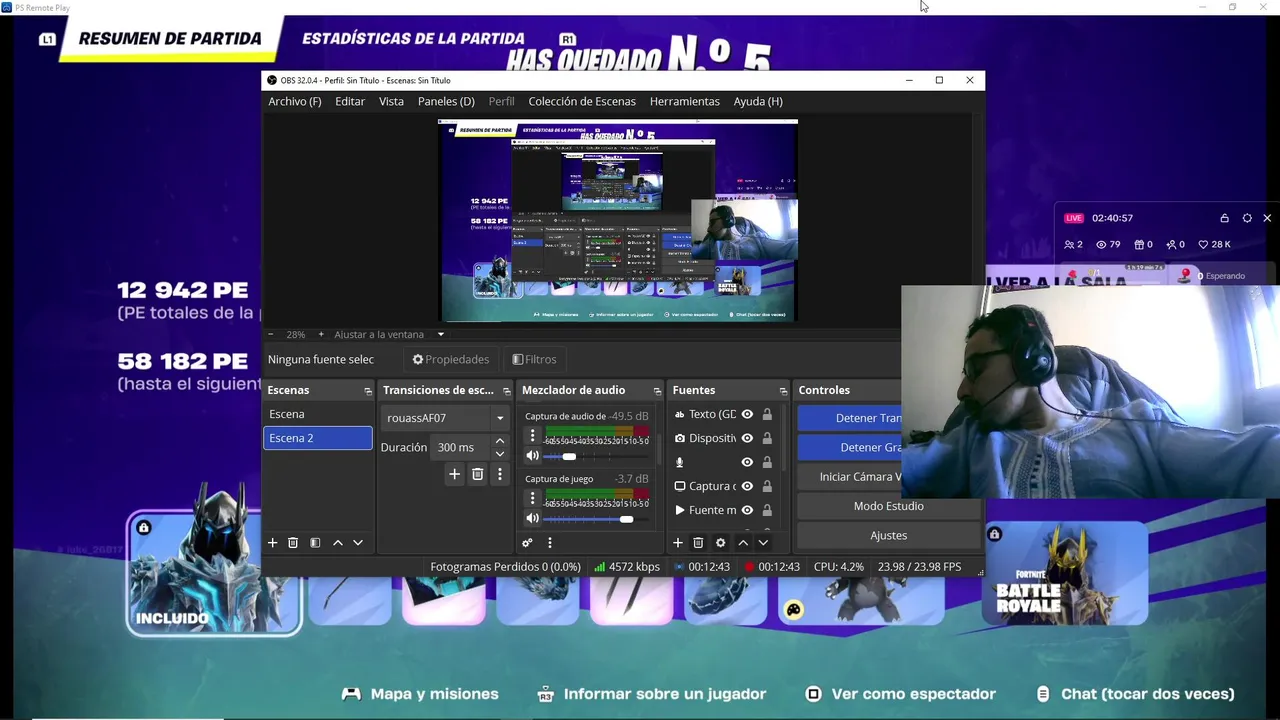The width and height of the screenshot is (1280, 720).
Task: Hide the microphone source in Fuentes
Action: tap(747, 462)
